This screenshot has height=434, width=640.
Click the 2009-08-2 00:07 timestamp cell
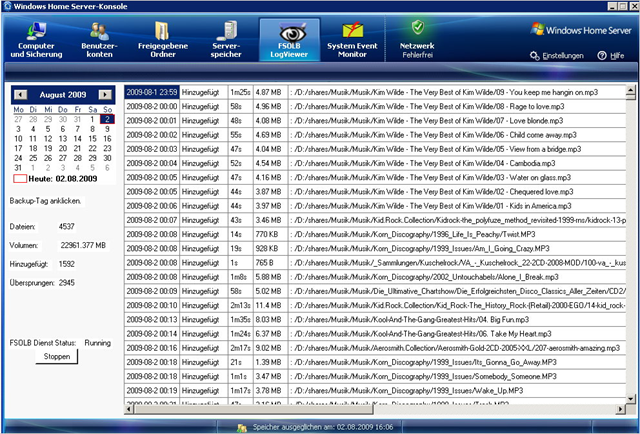[152, 220]
